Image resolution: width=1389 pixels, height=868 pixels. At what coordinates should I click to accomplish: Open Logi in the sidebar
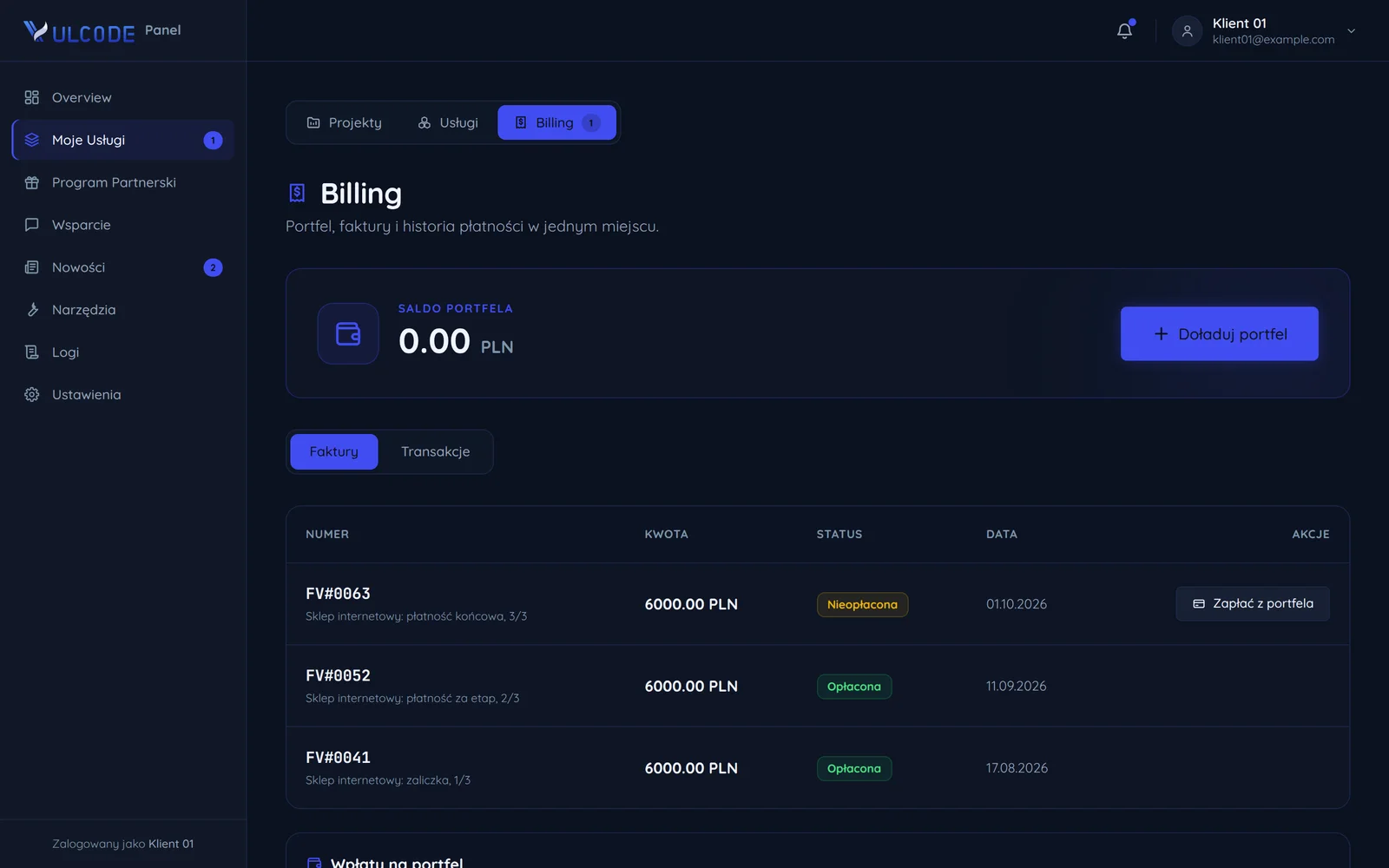(123, 352)
